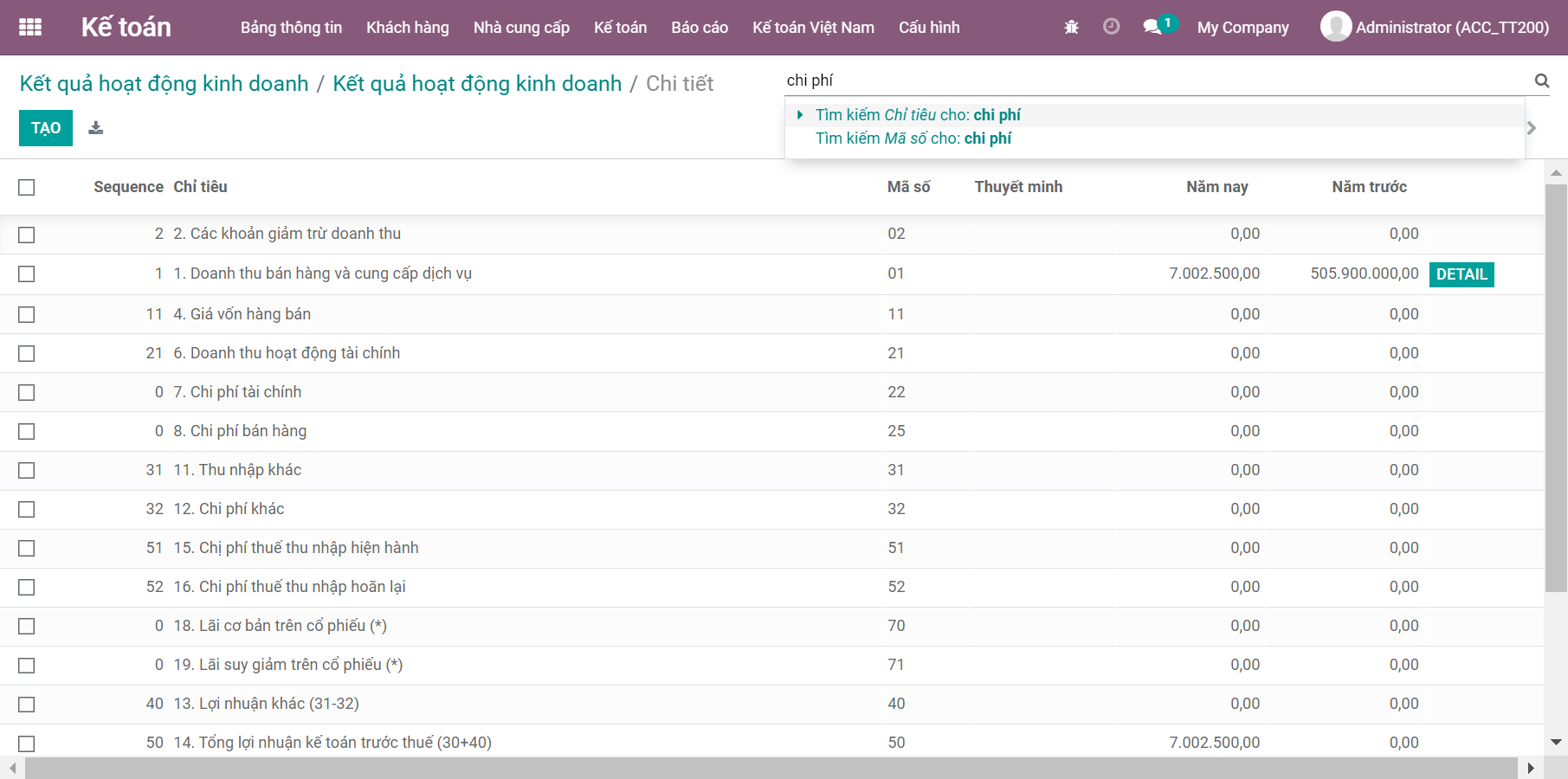Screen dimensions: 1568x779
Task: Click the row text '12. Chi phí khác'
Action: pyautogui.click(x=229, y=509)
